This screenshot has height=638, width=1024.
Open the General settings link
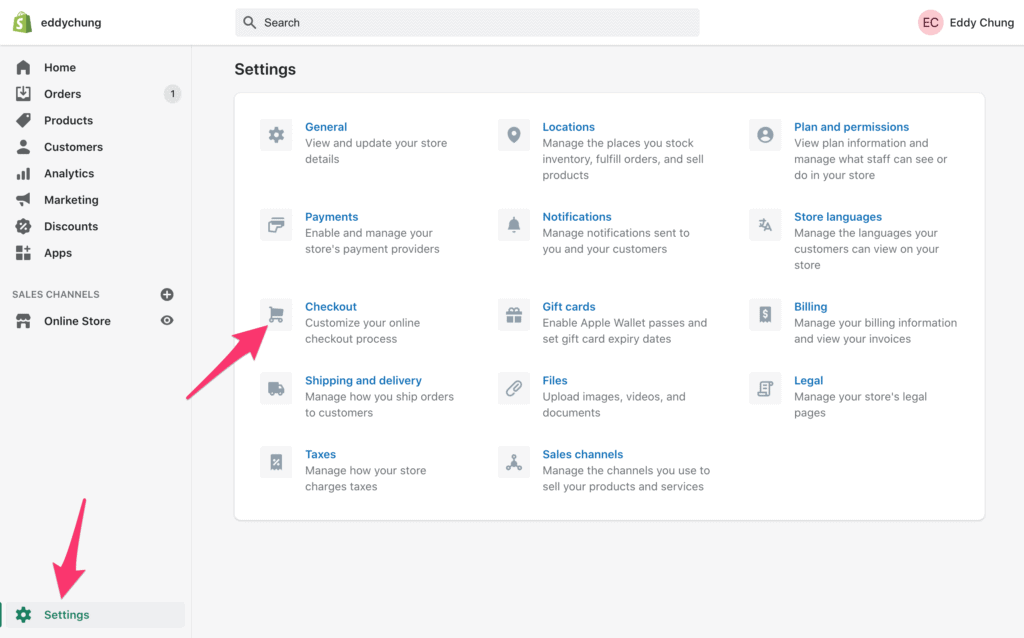pos(326,126)
